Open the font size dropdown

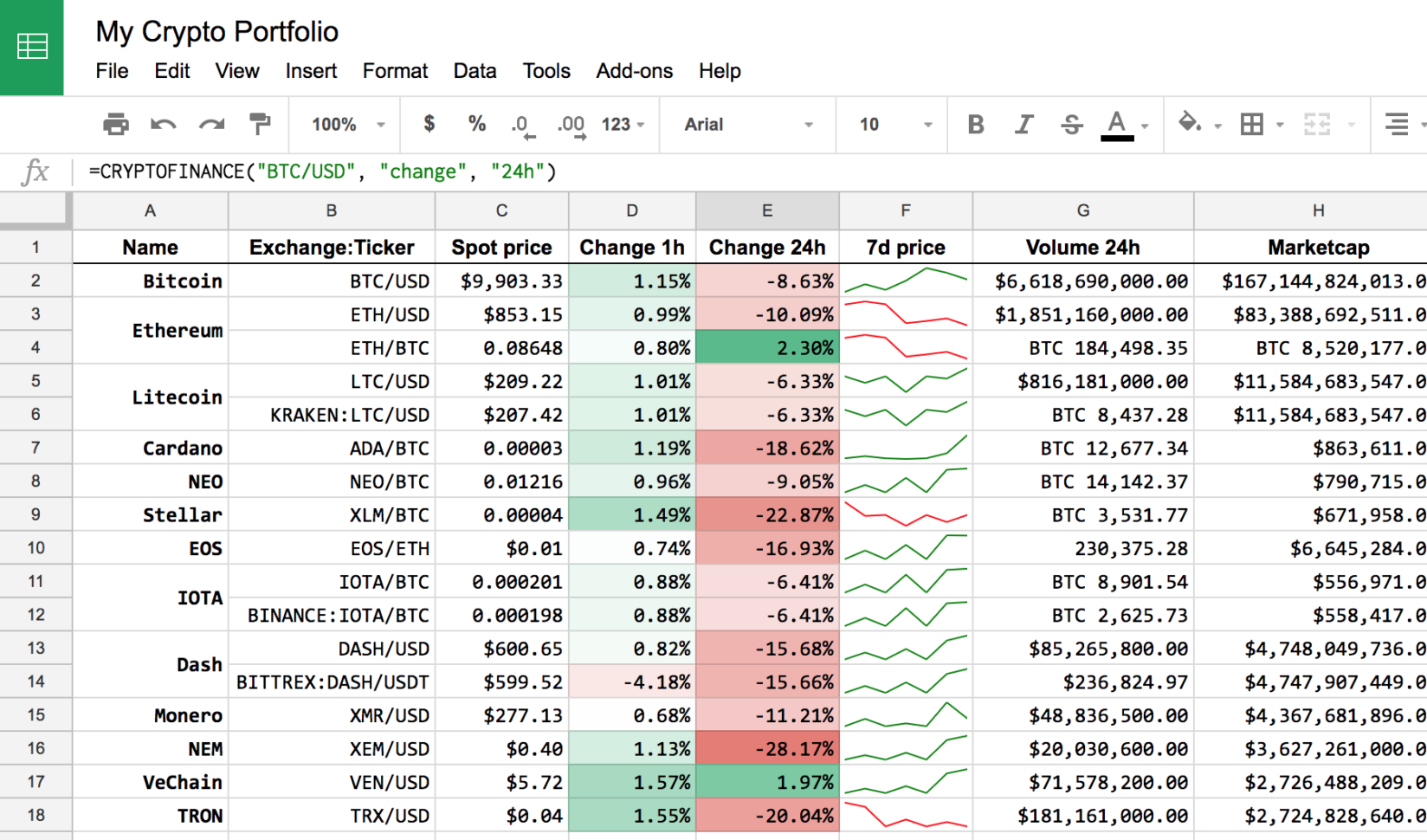click(891, 124)
